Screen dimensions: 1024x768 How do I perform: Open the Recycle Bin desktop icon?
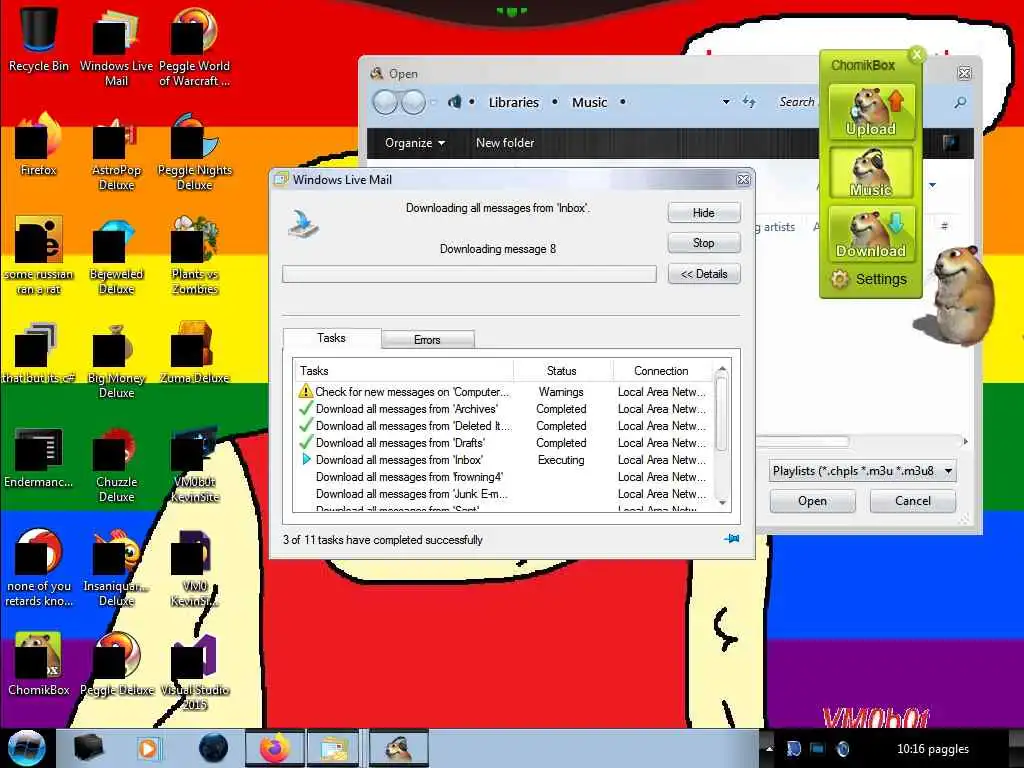39,38
